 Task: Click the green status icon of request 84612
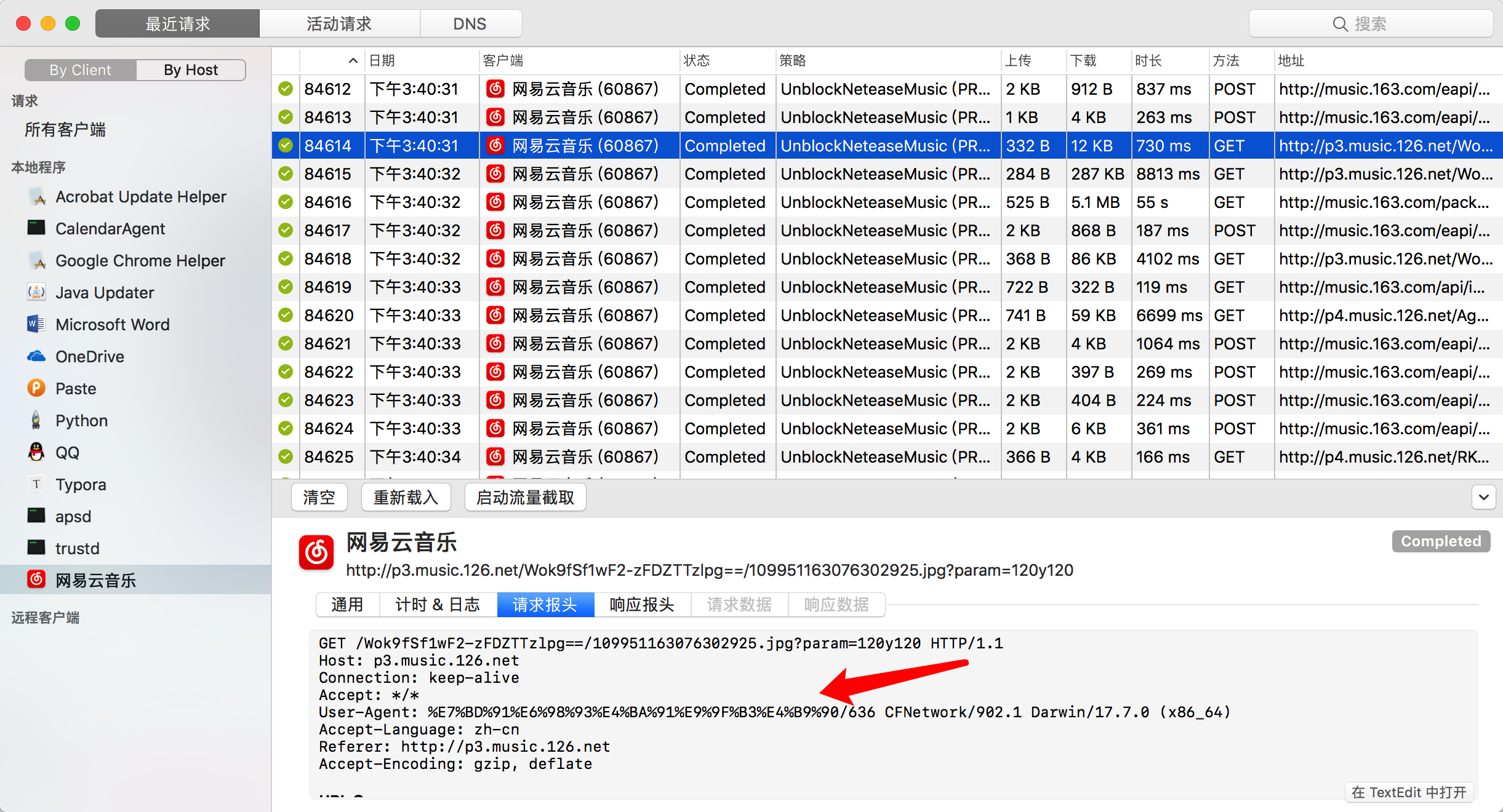point(286,89)
